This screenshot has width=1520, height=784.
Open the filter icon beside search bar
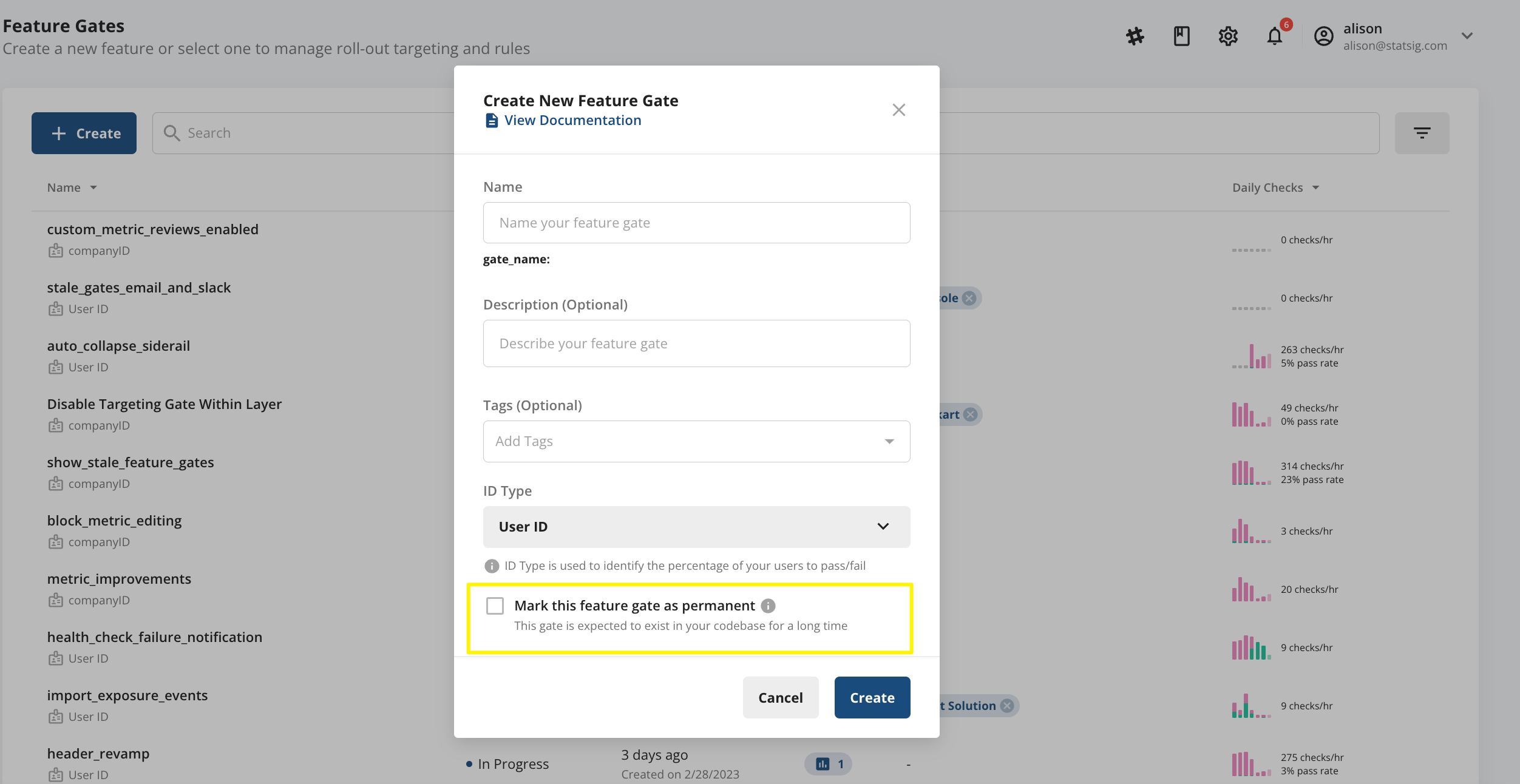(x=1422, y=132)
